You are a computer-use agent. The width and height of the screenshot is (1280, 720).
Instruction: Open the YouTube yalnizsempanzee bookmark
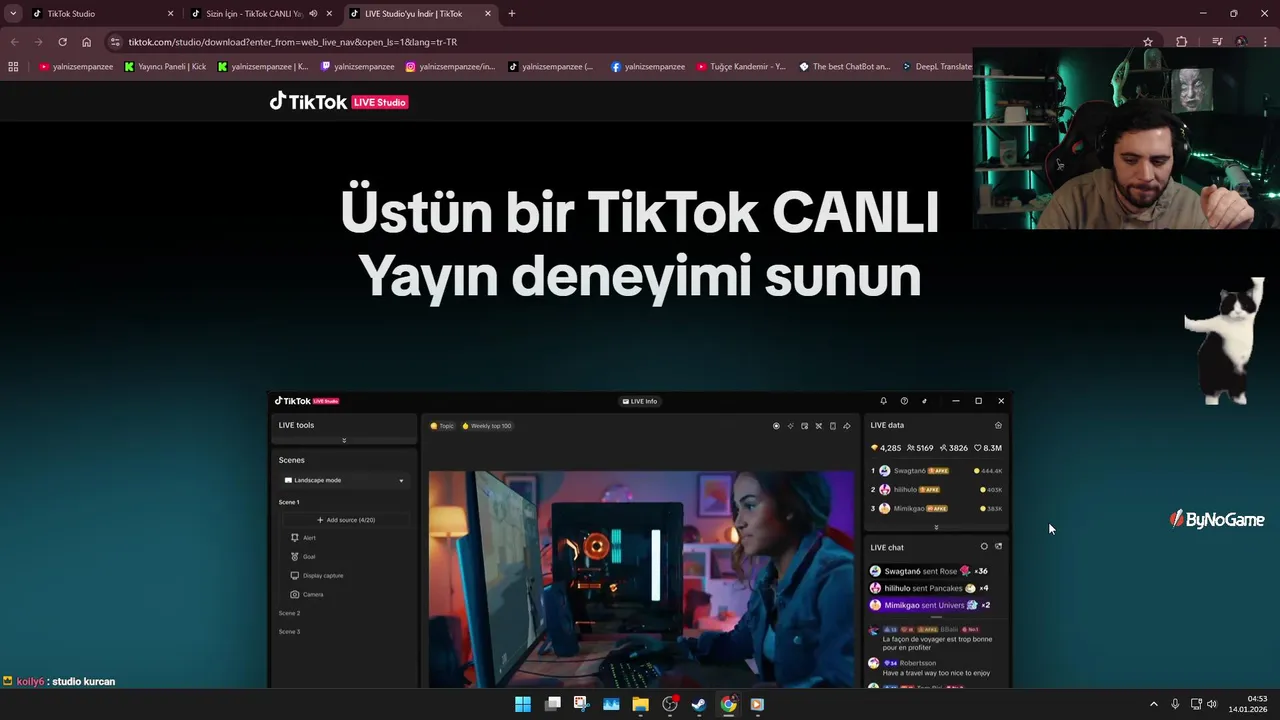[x=76, y=67]
